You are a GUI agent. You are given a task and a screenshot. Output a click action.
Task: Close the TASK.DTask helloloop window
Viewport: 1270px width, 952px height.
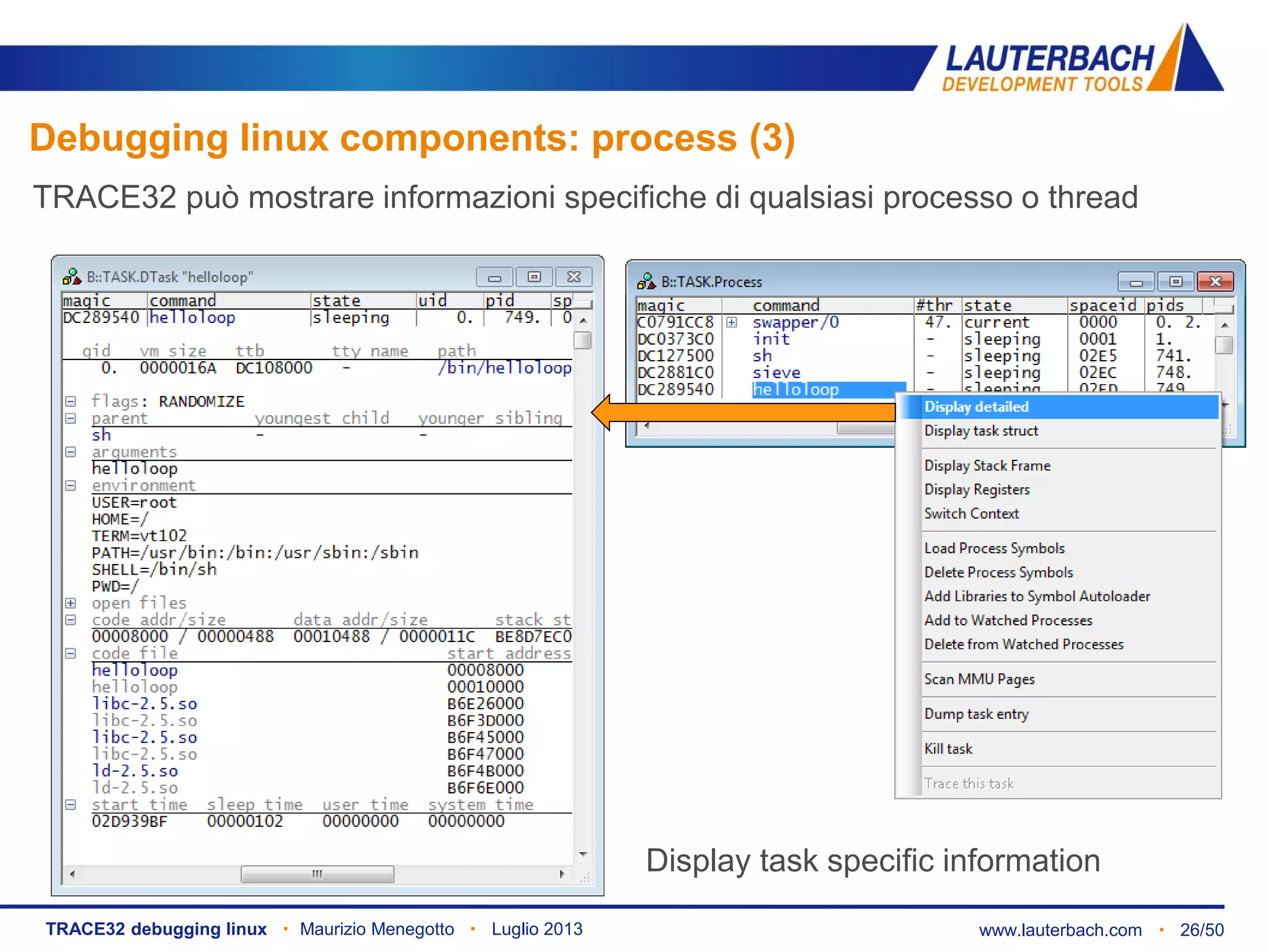pyautogui.click(x=574, y=277)
